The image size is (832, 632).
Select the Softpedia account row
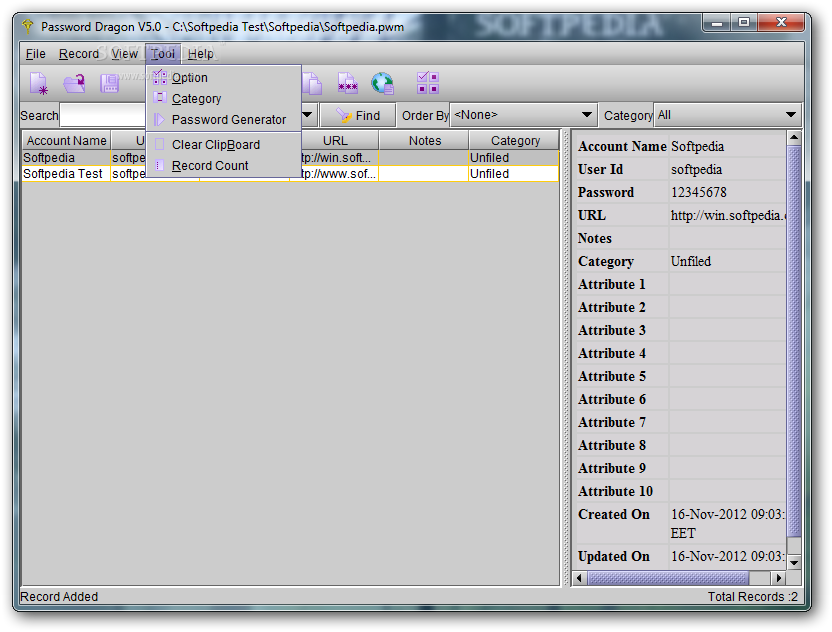click(290, 158)
